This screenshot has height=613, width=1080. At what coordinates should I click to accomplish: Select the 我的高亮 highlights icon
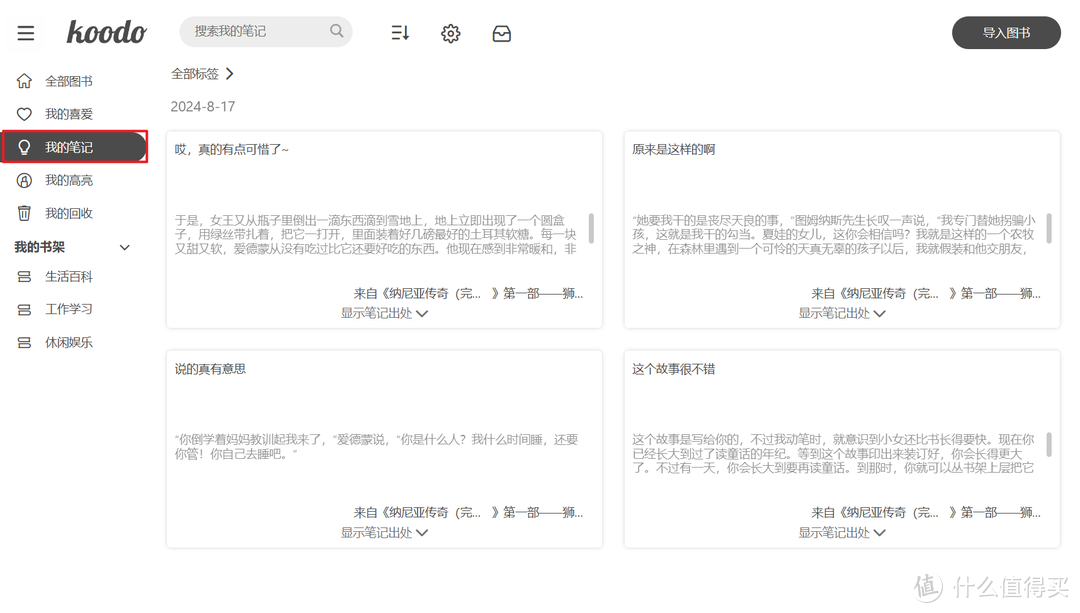tap(22, 180)
